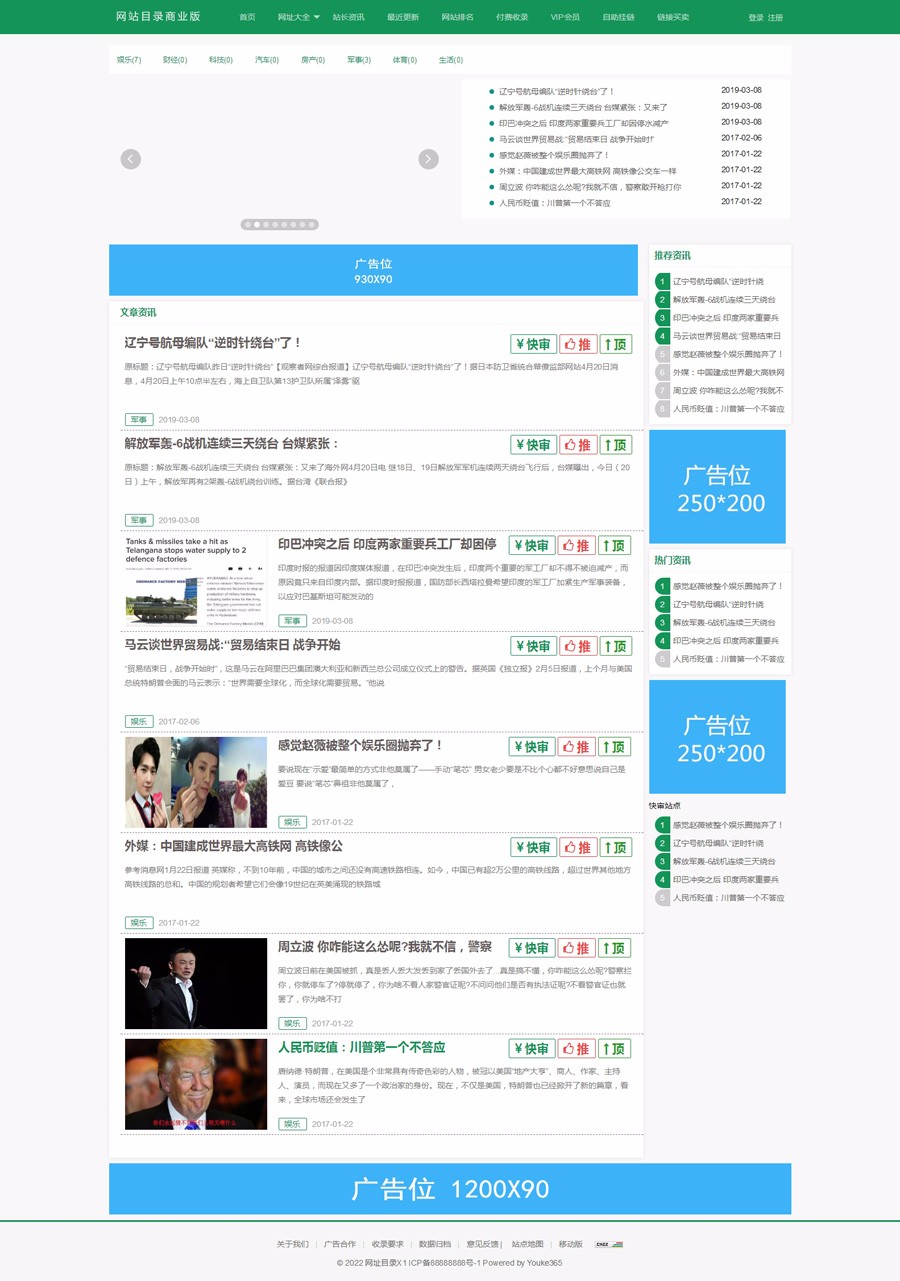This screenshot has width=900, height=1281.
Task: Click the 顶 arrow on 印巴冲突之后 article
Action: (614, 545)
